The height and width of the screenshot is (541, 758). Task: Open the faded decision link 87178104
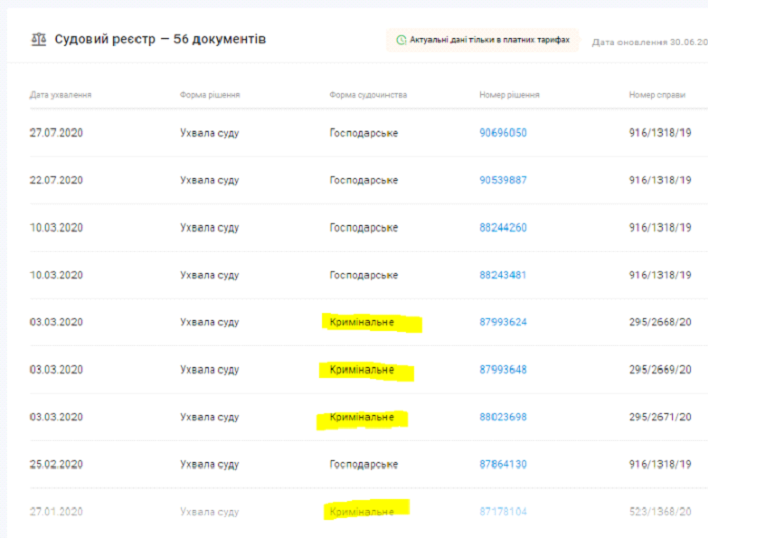tap(503, 512)
